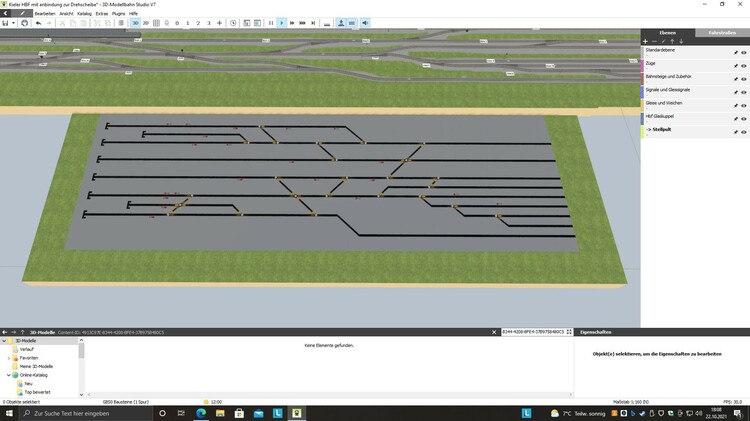The width and height of the screenshot is (750, 421).
Task: Open the Katalog menu
Action: pyautogui.click(x=84, y=13)
